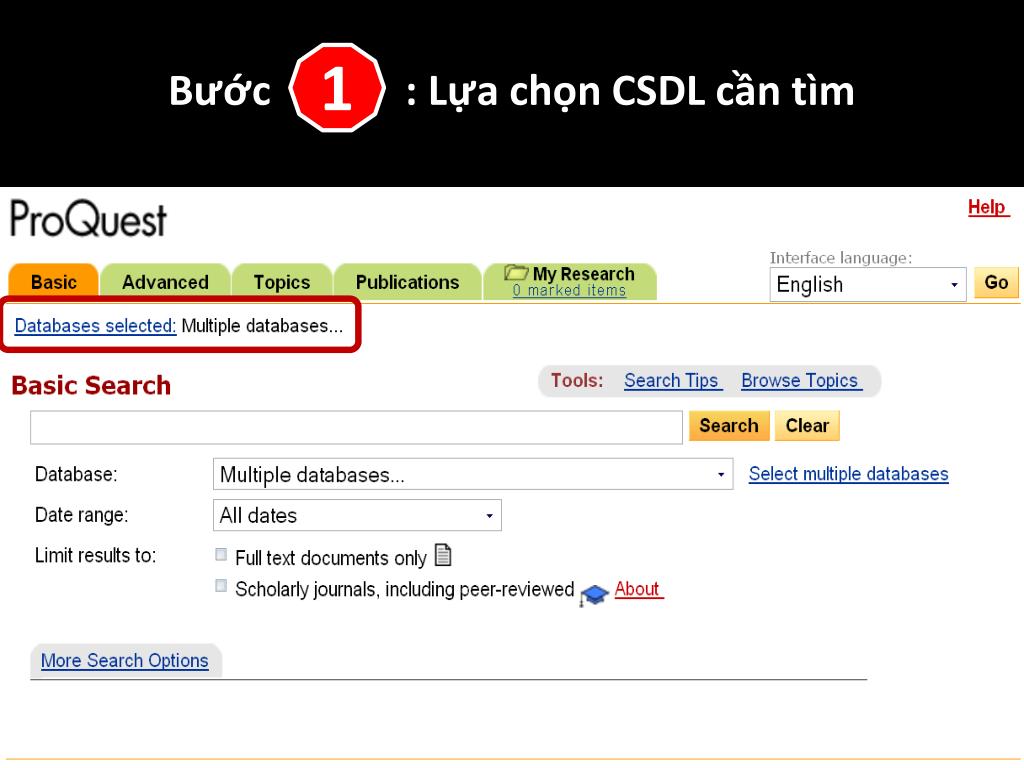
Task: Open the Topics tab
Action: 281,282
